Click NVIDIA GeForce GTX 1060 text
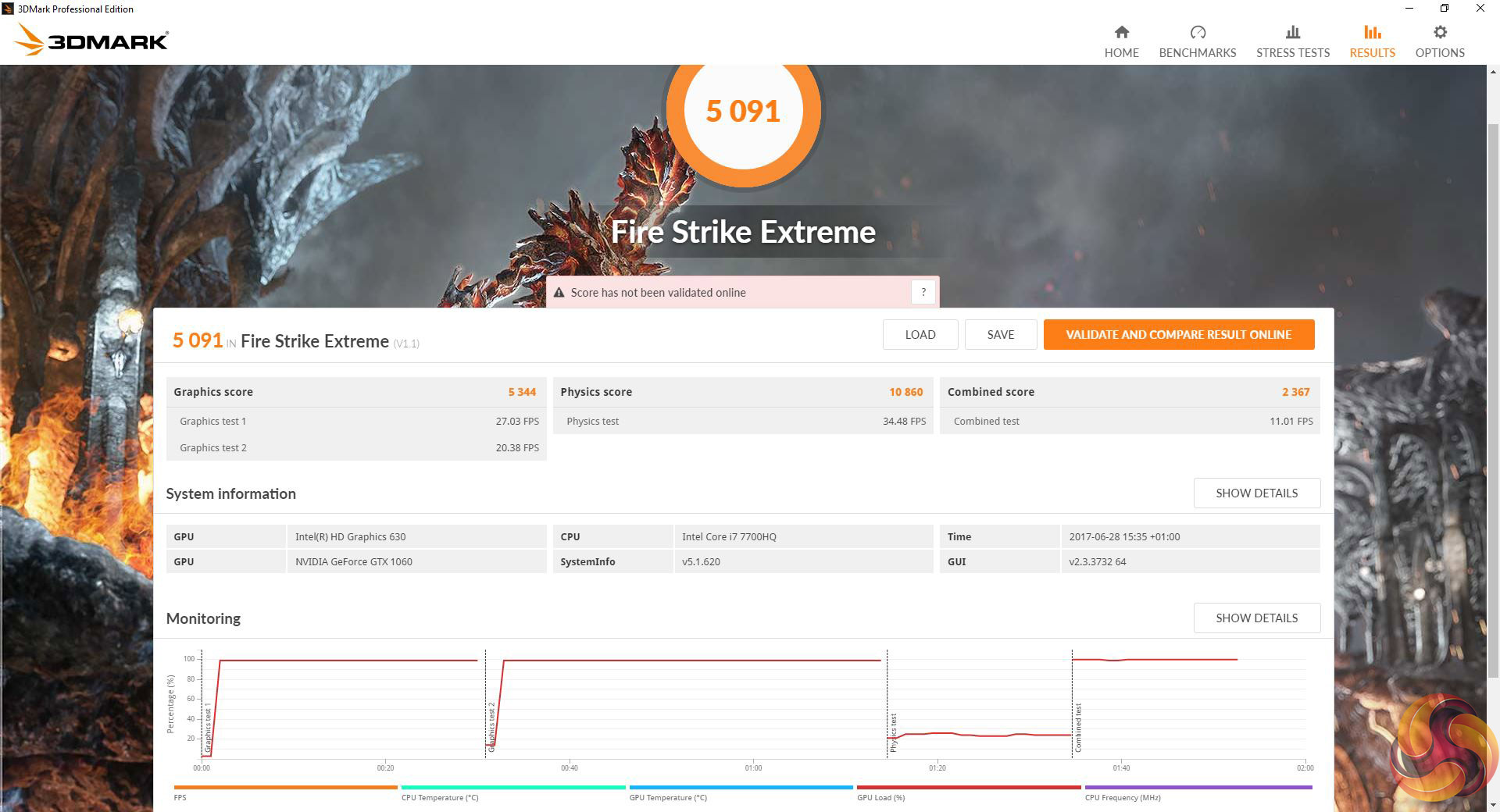 pos(353,561)
